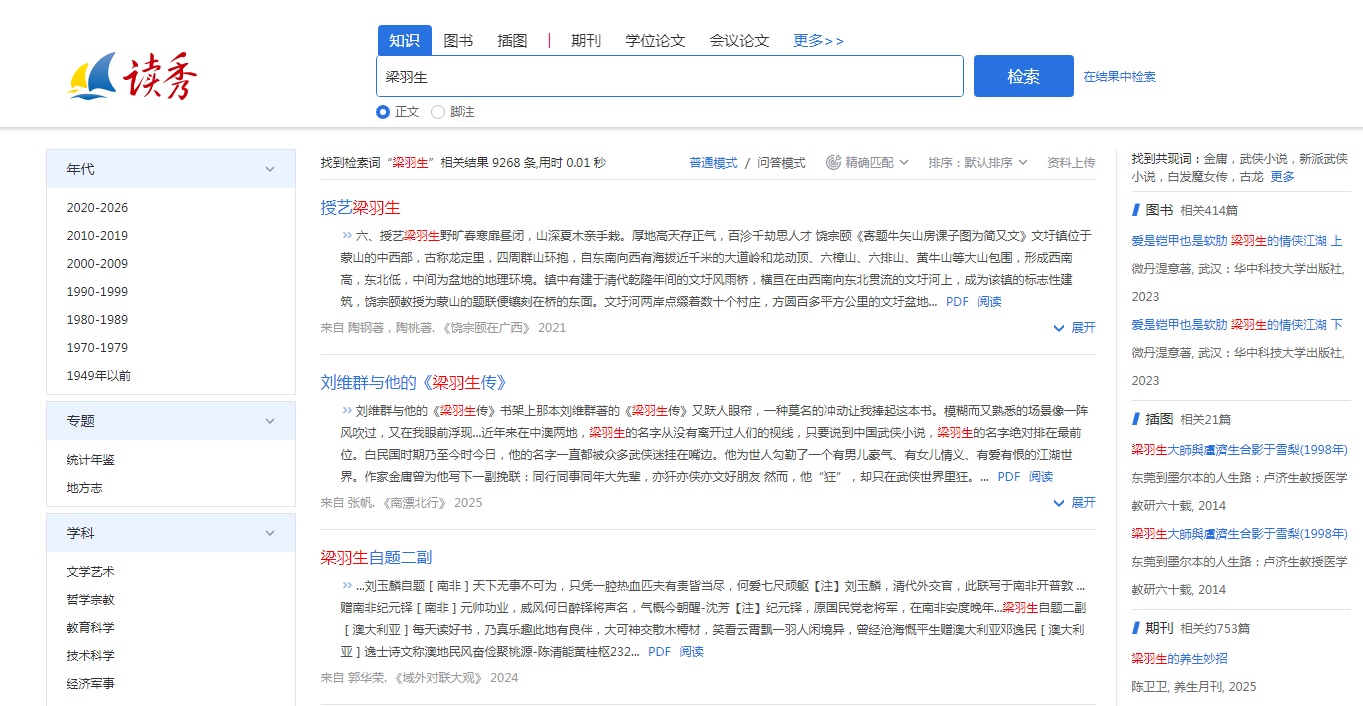Filter by years 1980-1989
This screenshot has width=1363, height=706.
click(97, 320)
